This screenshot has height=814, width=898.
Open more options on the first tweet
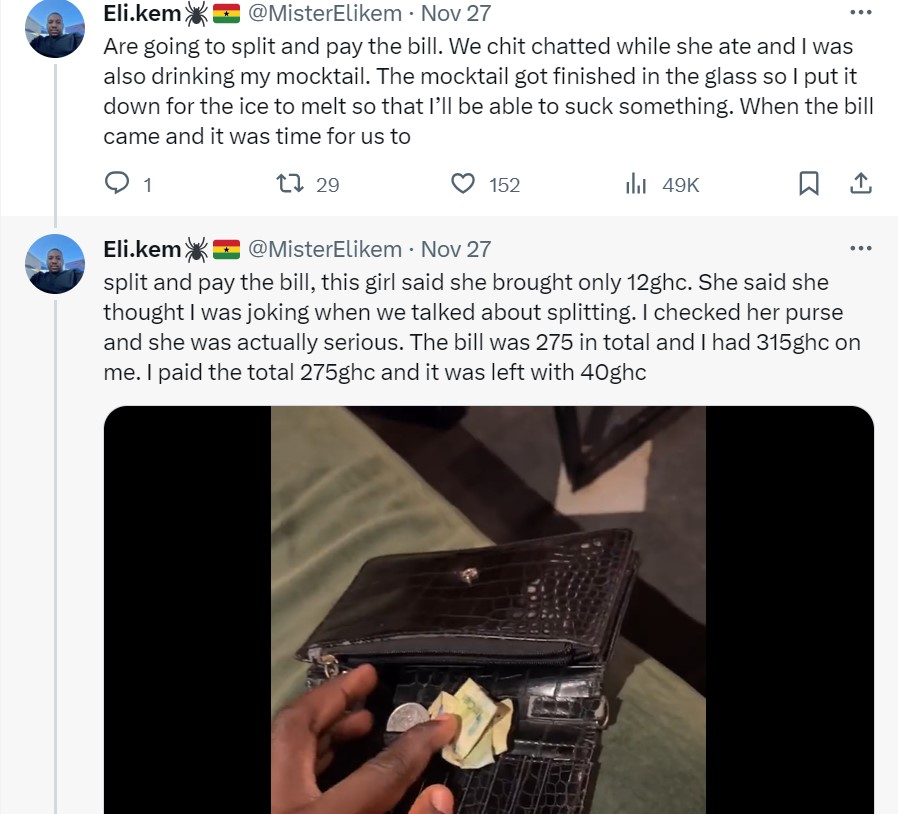(861, 12)
